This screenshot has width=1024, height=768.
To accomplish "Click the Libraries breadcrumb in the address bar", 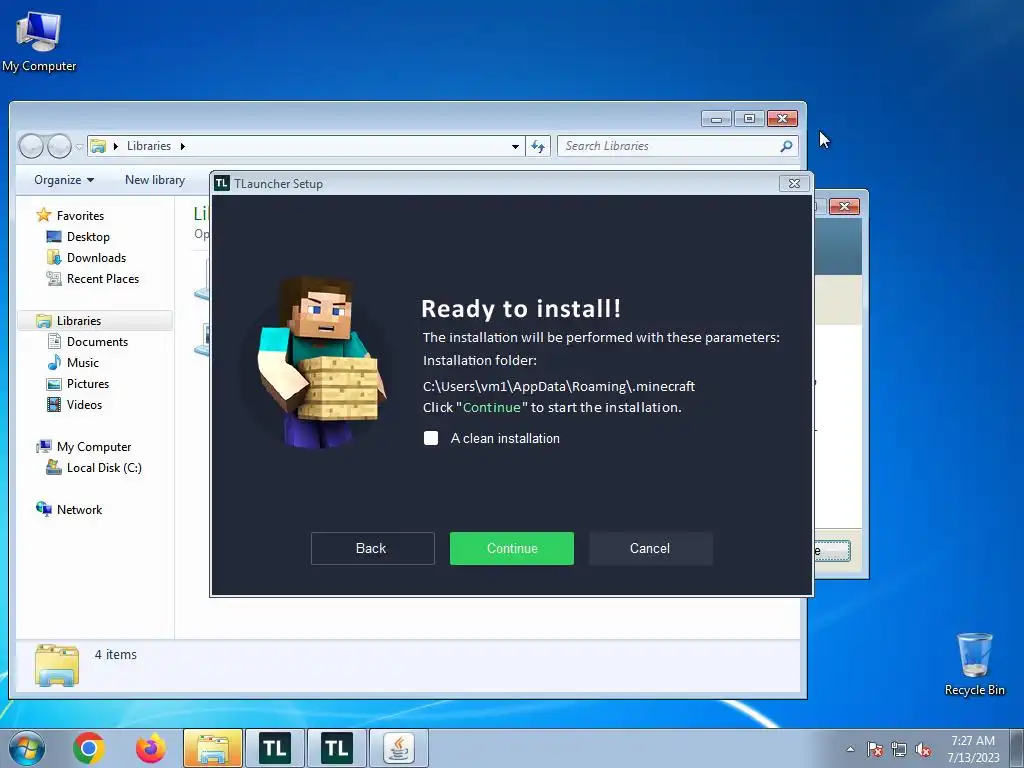I will pyautogui.click(x=149, y=146).
